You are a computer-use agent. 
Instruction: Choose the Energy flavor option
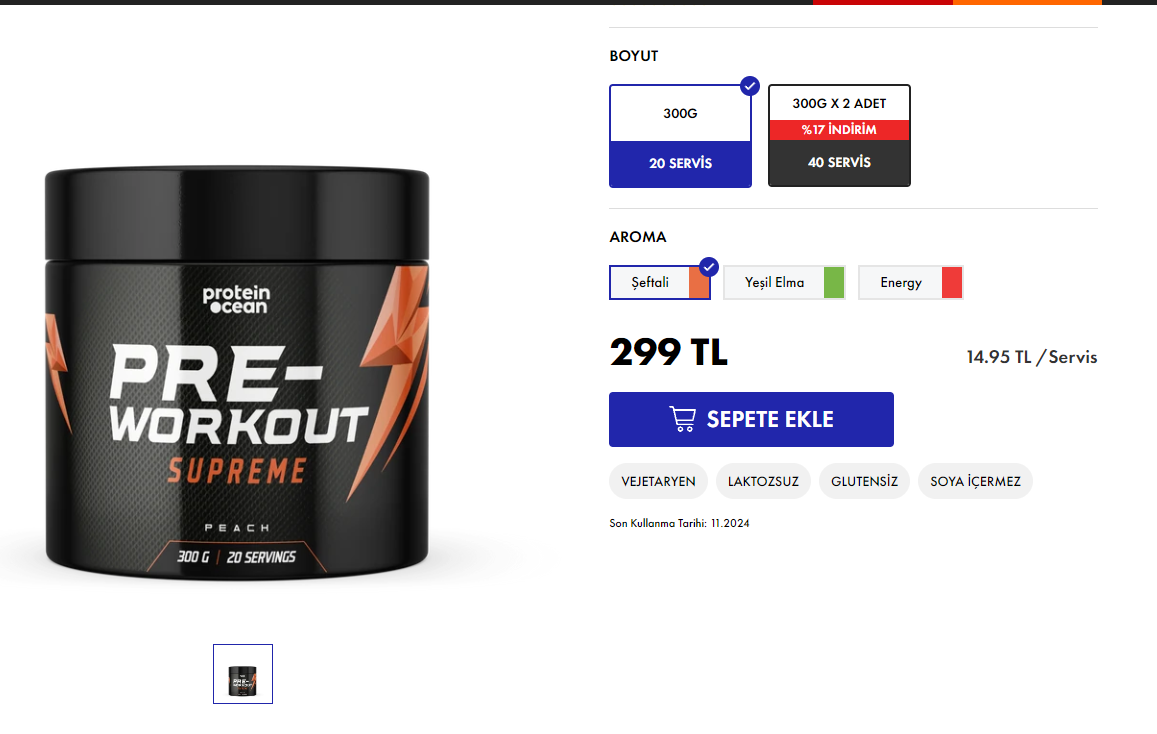[x=911, y=283]
